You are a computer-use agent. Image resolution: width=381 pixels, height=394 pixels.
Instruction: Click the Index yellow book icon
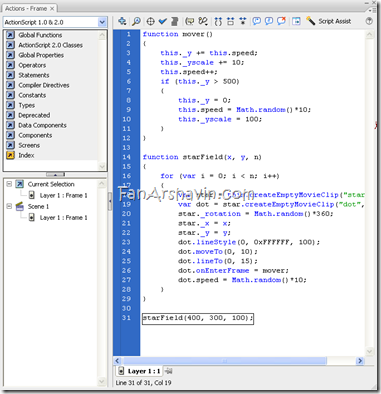click(10, 155)
